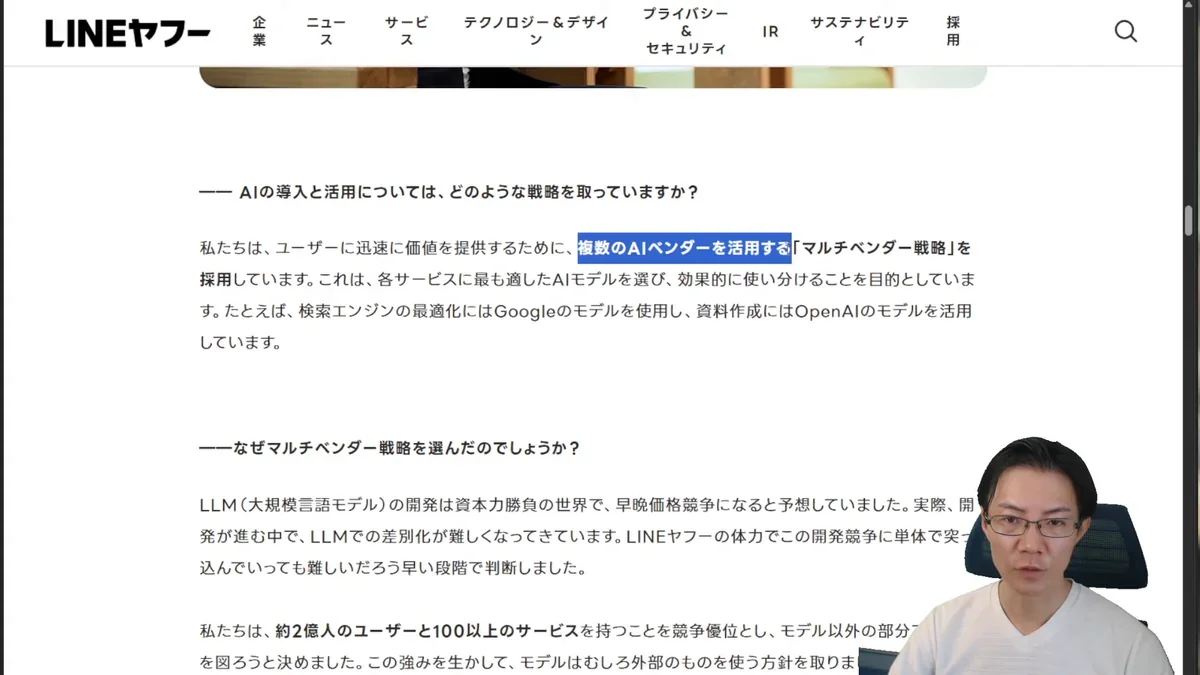Click the highlighted text 複数のAIベンダーを活用する
Viewport: 1200px width, 675px height.
point(684,247)
